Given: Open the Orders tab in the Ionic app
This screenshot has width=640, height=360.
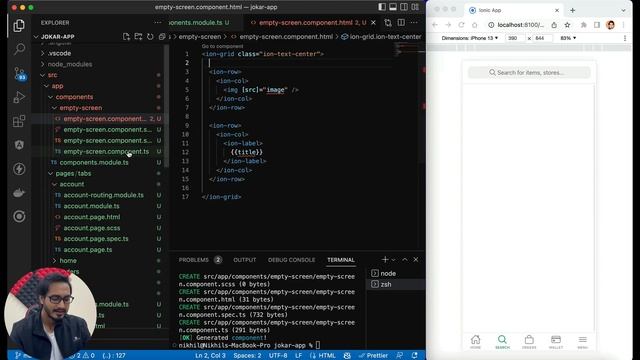Looking at the screenshot, I should 529,342.
